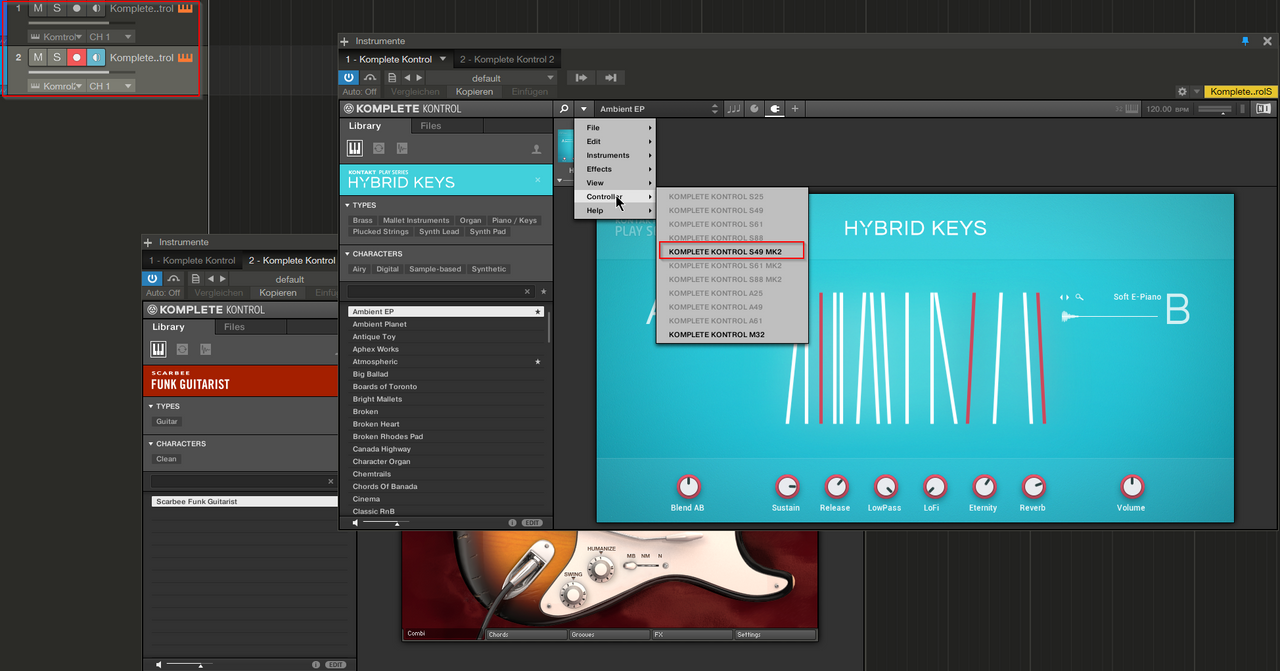Show the plug-in view icon in header
1280x671 pixels.
click(x=775, y=109)
